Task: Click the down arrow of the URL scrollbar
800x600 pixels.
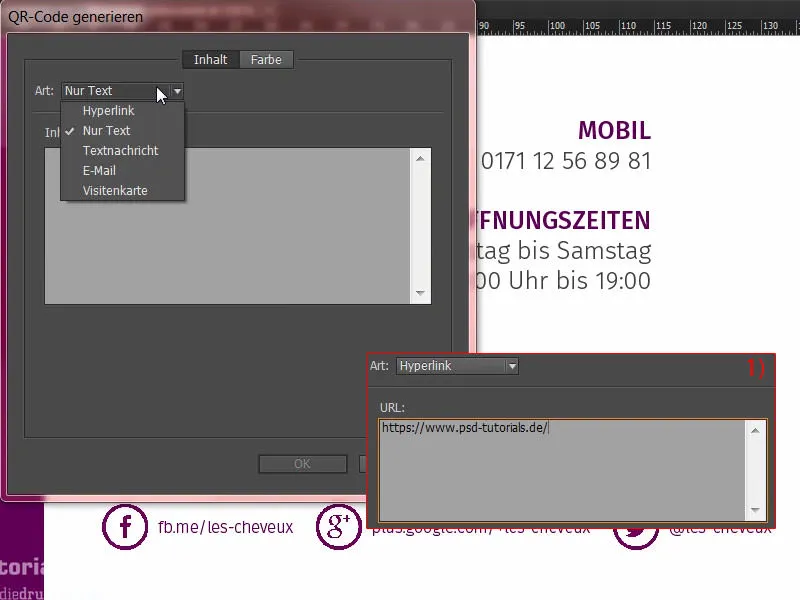Action: (x=755, y=510)
